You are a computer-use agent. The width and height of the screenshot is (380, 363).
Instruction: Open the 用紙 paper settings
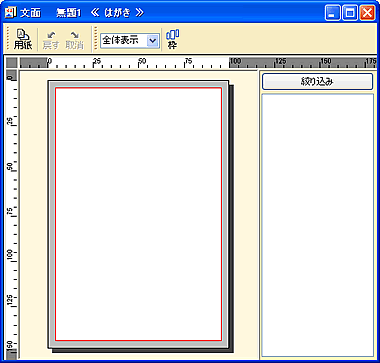[x=23, y=39]
